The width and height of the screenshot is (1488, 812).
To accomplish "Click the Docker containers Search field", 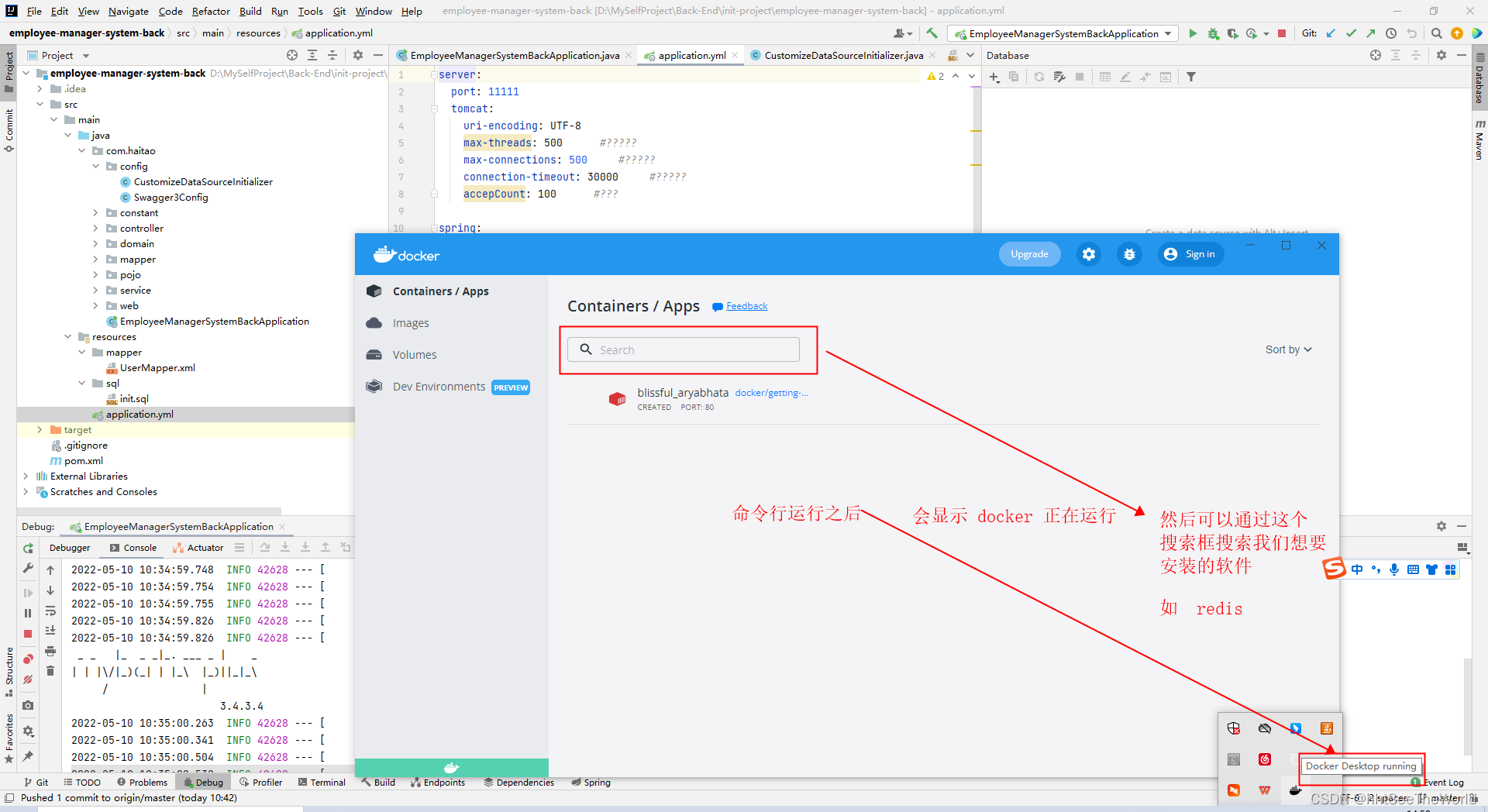I will point(684,349).
